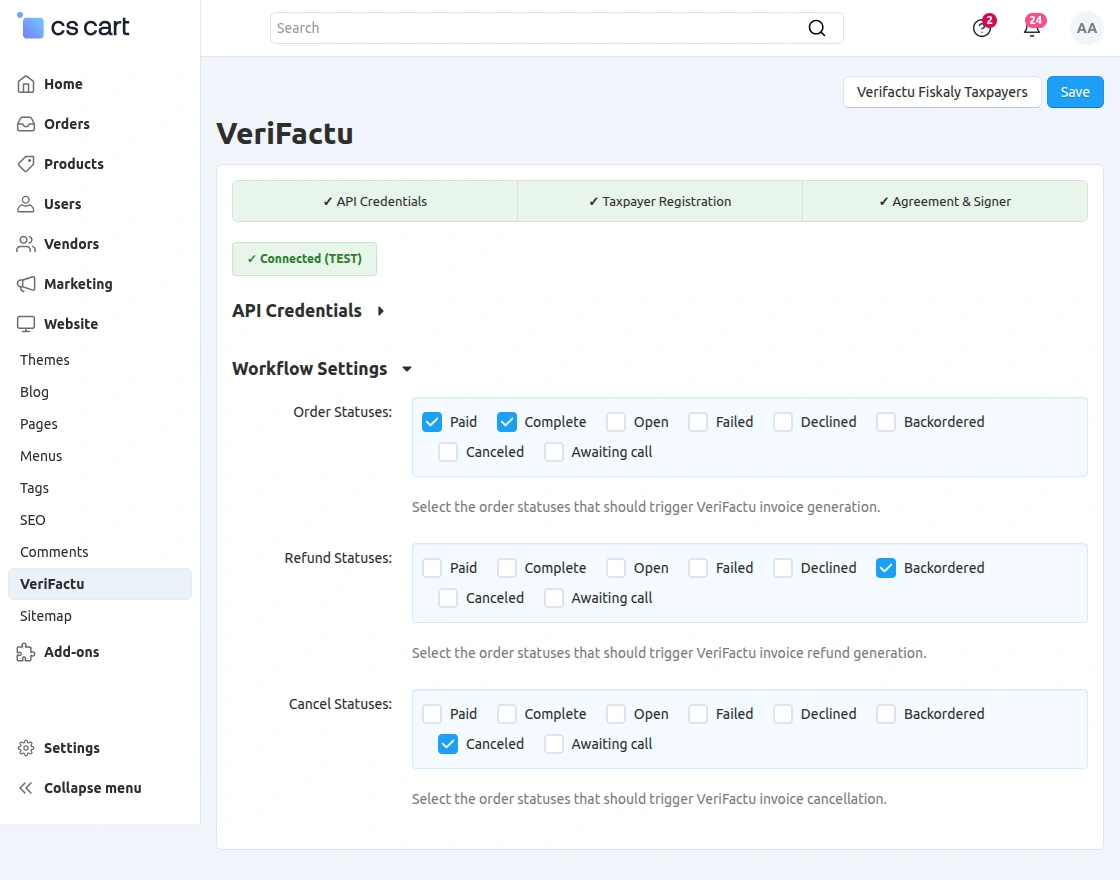Check Paid in Refund Statuses
This screenshot has height=880, width=1120.
tap(432, 568)
